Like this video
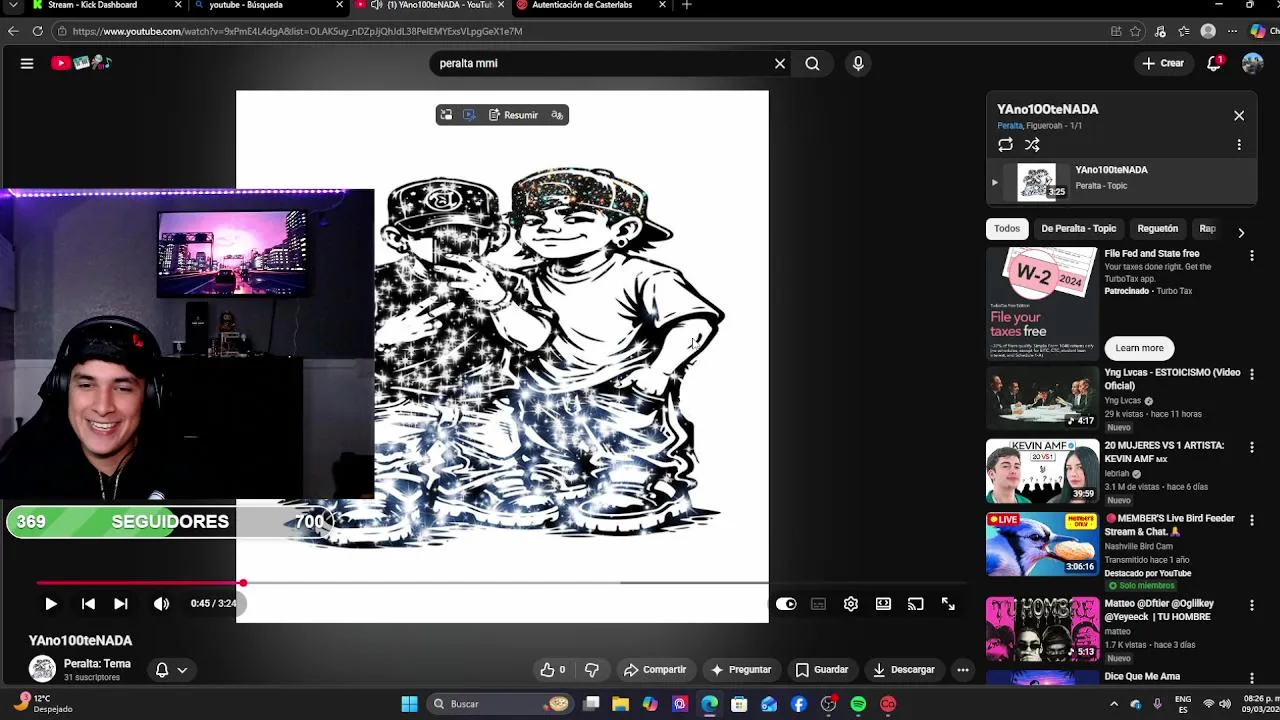Image resolution: width=1280 pixels, height=720 pixels. (554, 670)
